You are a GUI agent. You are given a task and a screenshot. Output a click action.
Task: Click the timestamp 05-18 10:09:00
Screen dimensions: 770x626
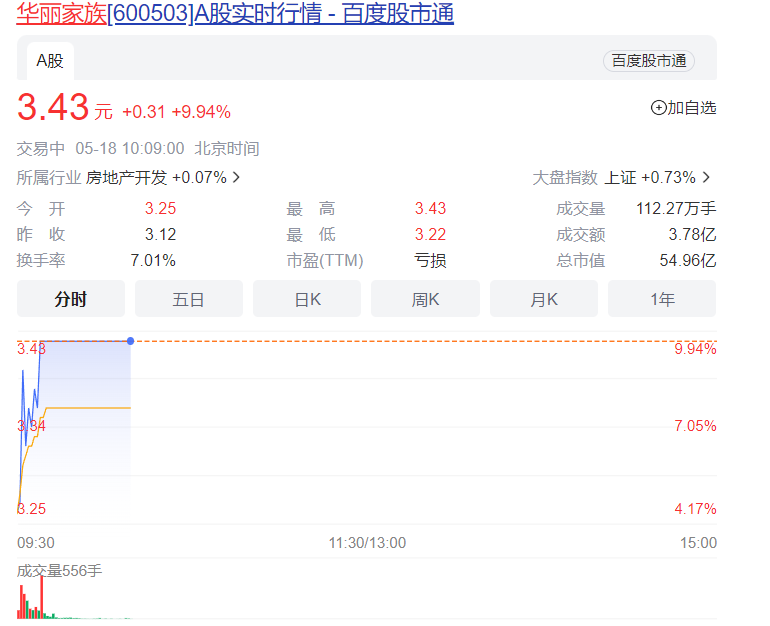tap(130, 148)
